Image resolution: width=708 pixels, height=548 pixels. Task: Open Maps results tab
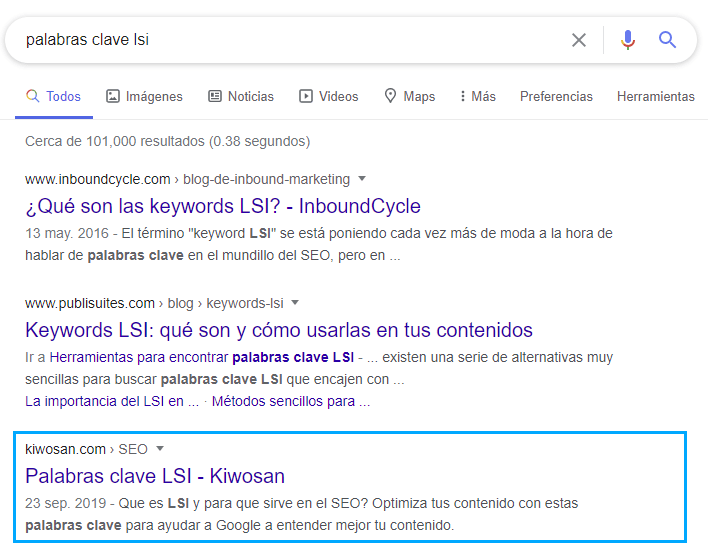pyautogui.click(x=410, y=96)
